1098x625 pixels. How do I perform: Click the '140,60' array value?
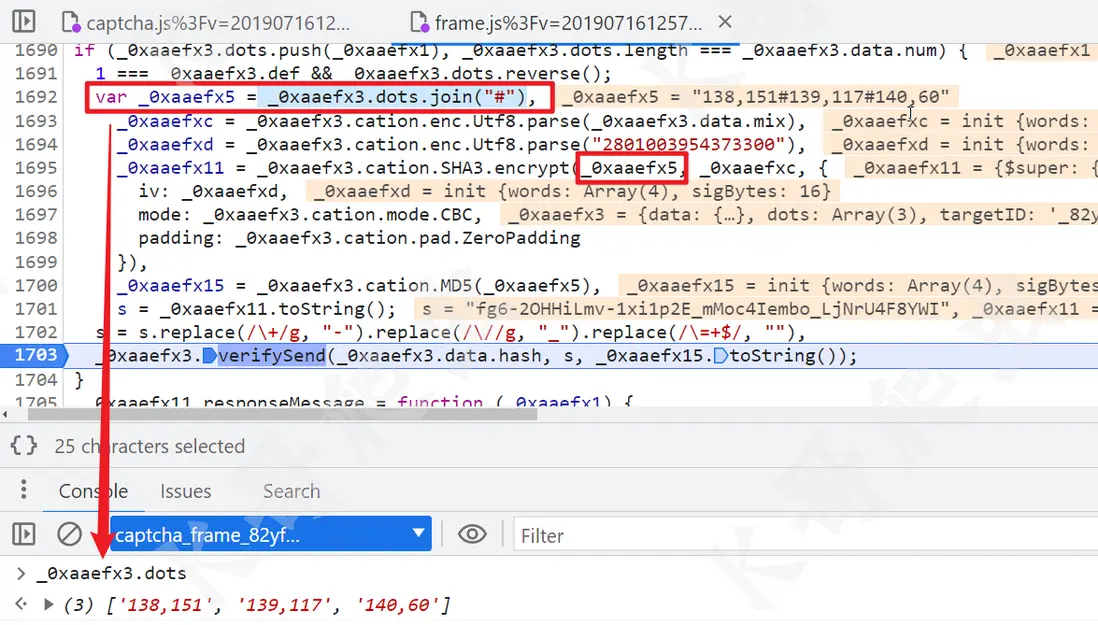click(397, 605)
